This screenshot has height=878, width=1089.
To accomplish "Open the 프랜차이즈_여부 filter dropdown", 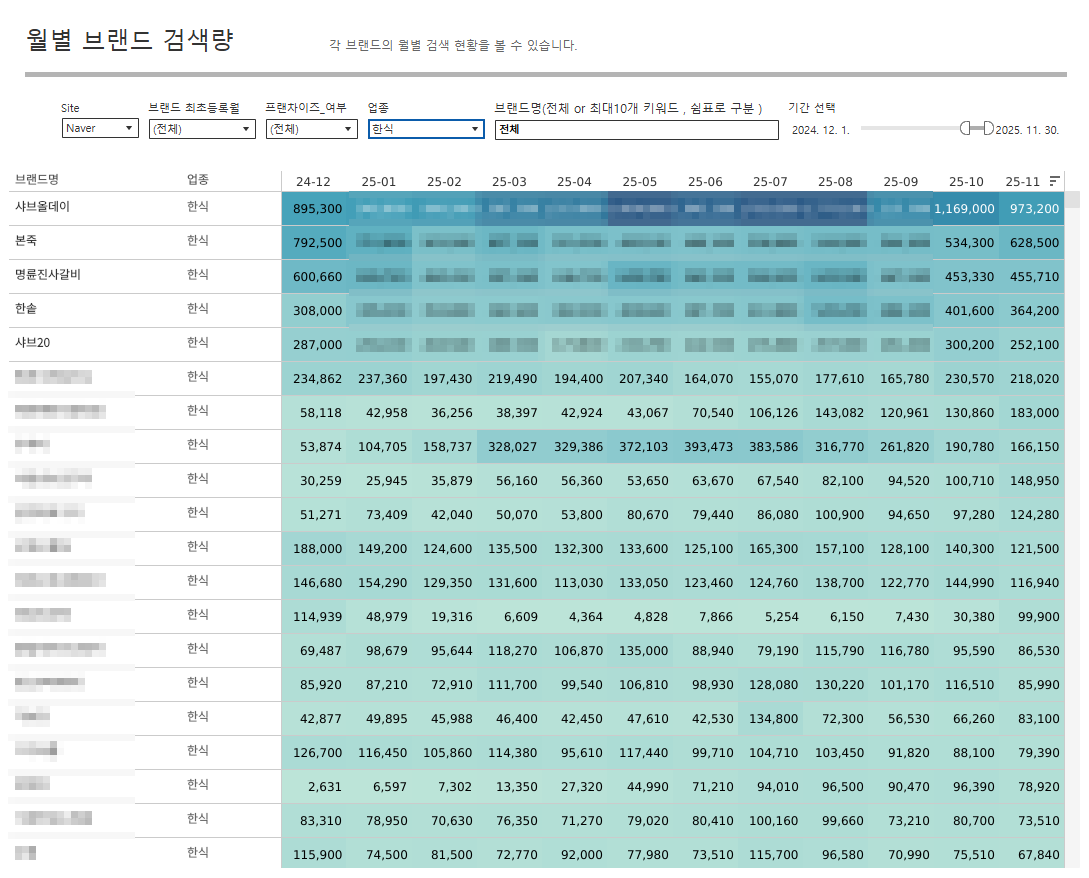I will pyautogui.click(x=311, y=129).
